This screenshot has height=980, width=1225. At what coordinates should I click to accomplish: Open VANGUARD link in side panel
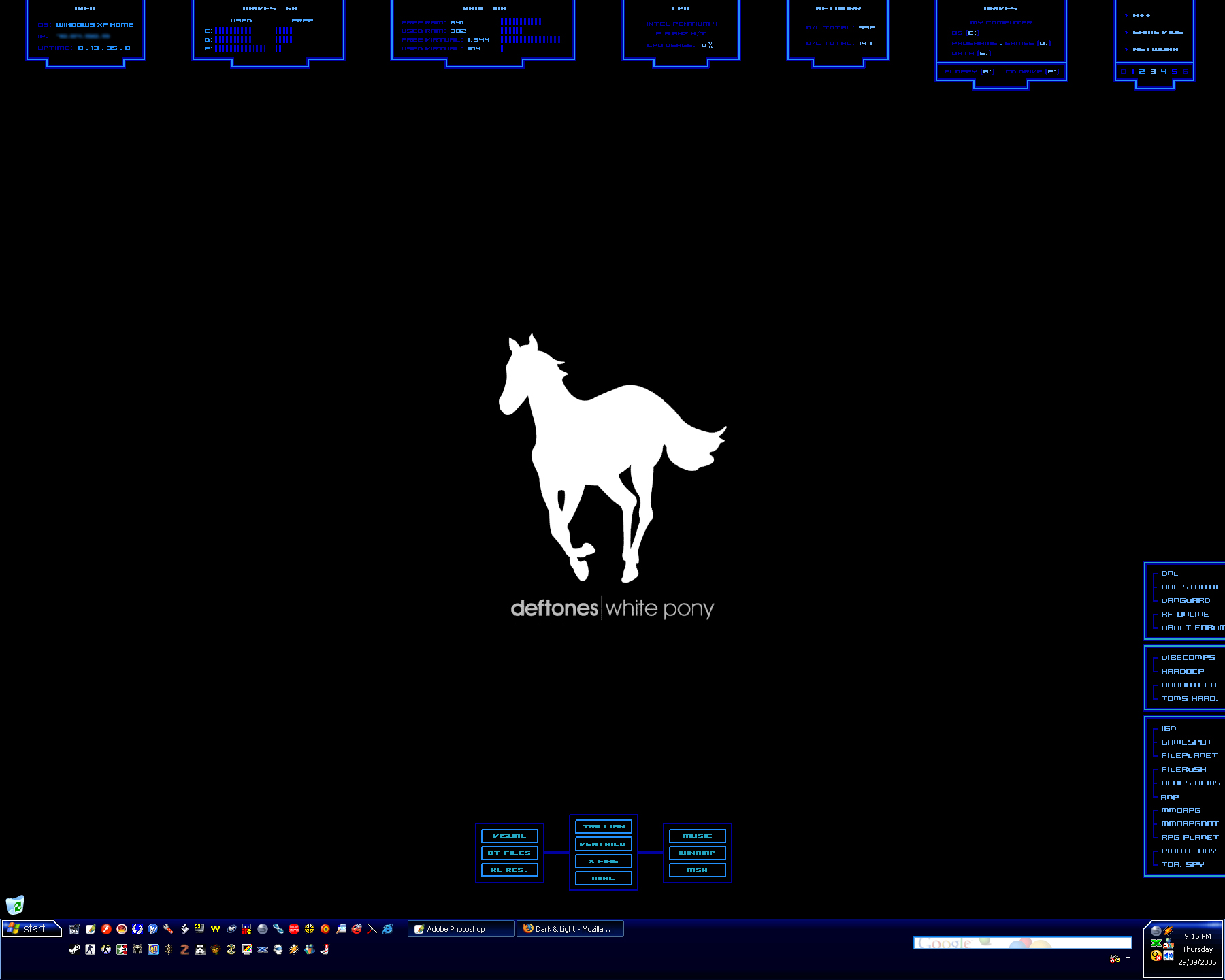tap(1186, 601)
